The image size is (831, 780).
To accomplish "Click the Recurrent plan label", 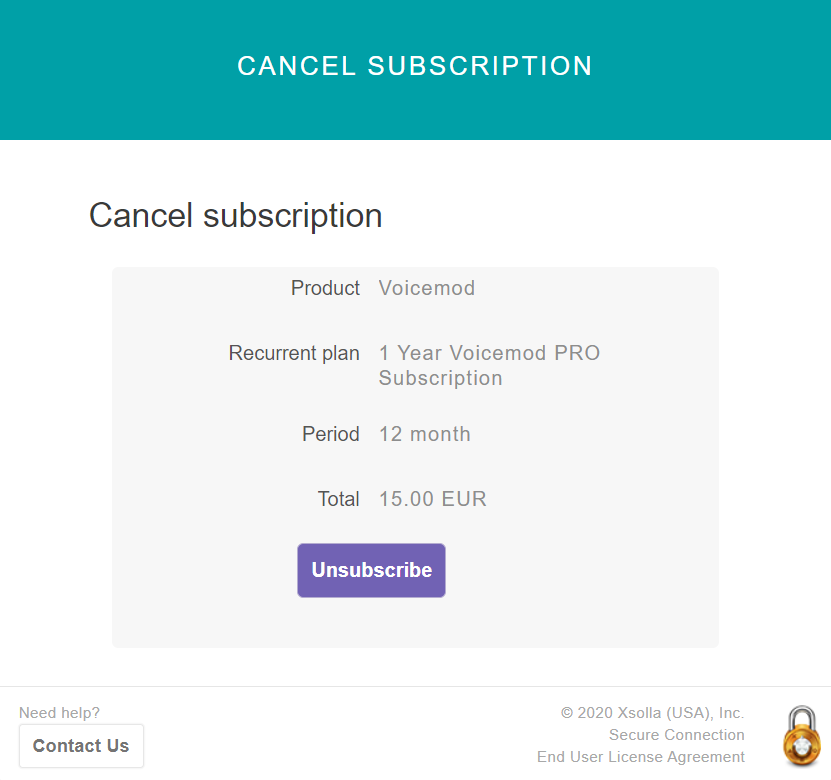I will (294, 353).
